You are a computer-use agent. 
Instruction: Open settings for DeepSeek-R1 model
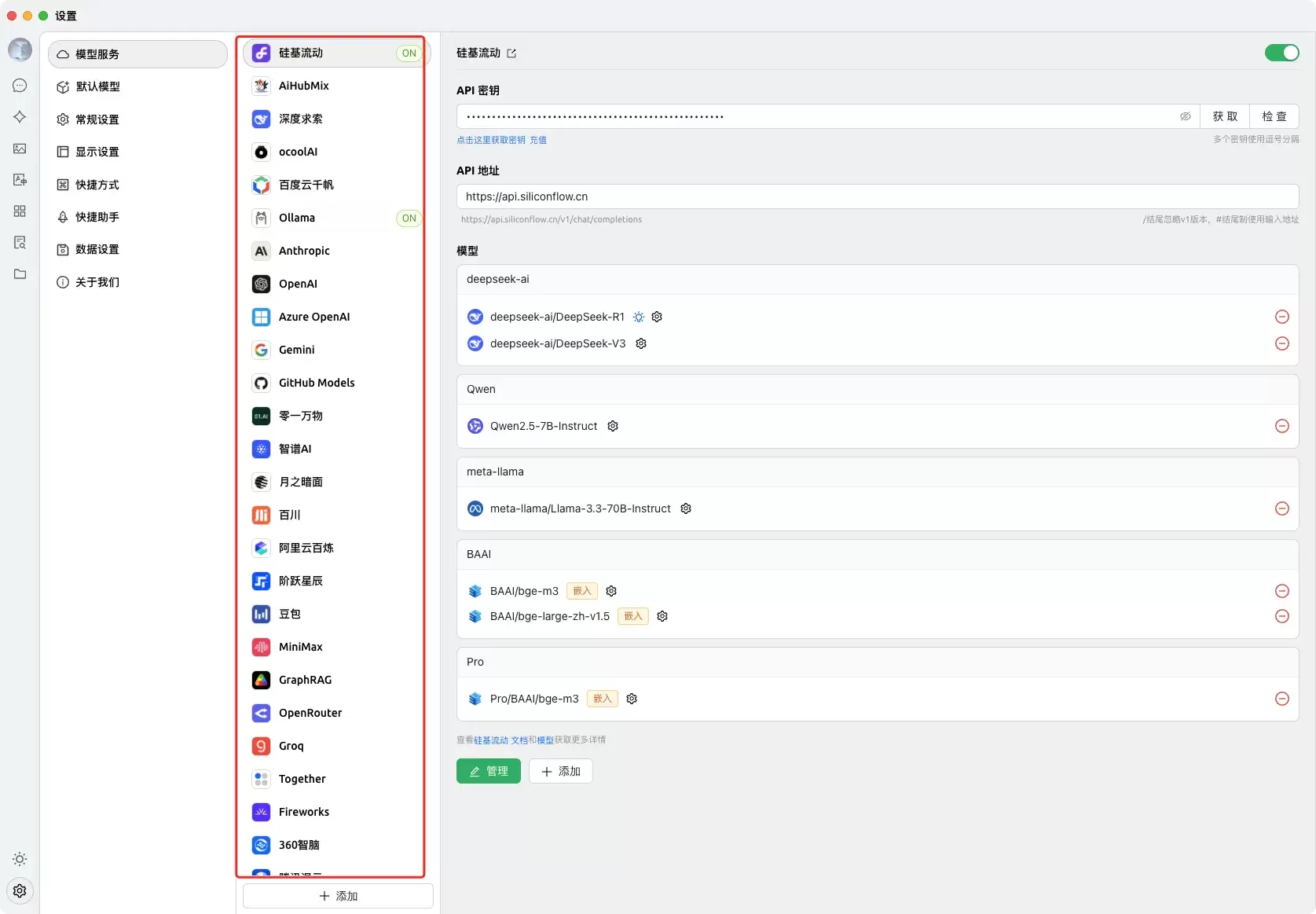coord(657,317)
